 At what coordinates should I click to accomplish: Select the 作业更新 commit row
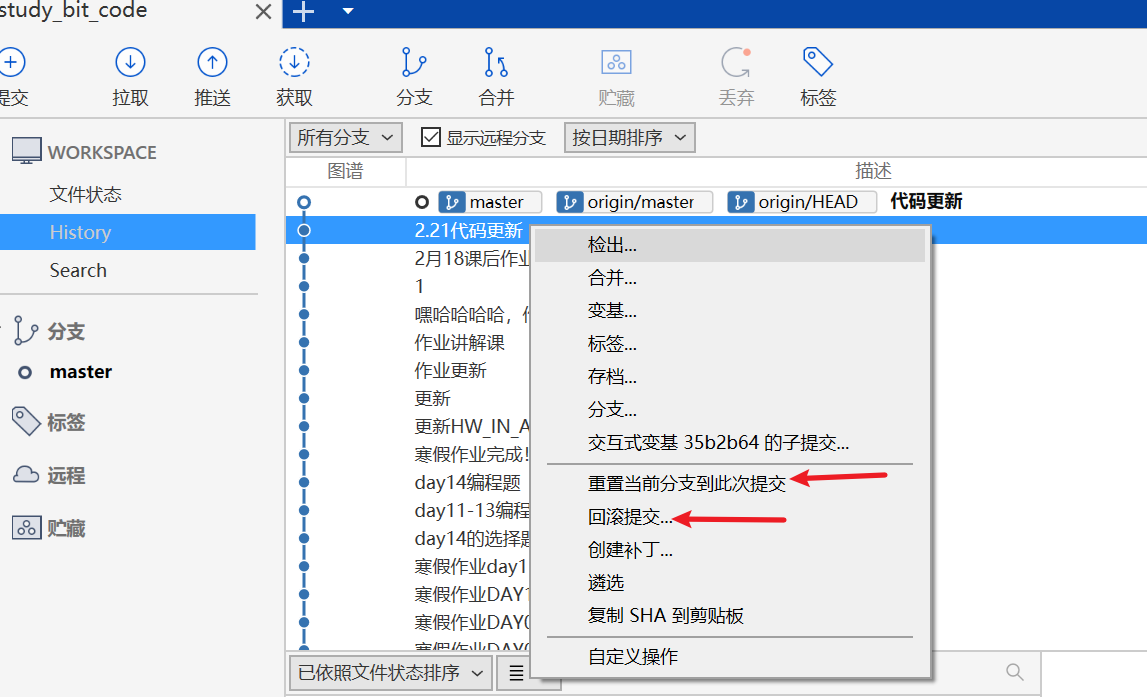(450, 371)
